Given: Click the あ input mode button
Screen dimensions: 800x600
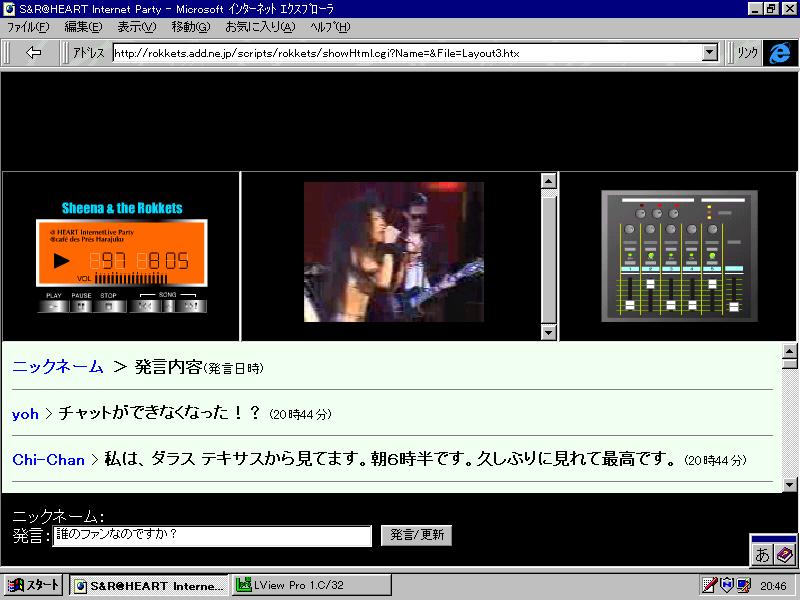Looking at the screenshot, I should click(763, 554).
